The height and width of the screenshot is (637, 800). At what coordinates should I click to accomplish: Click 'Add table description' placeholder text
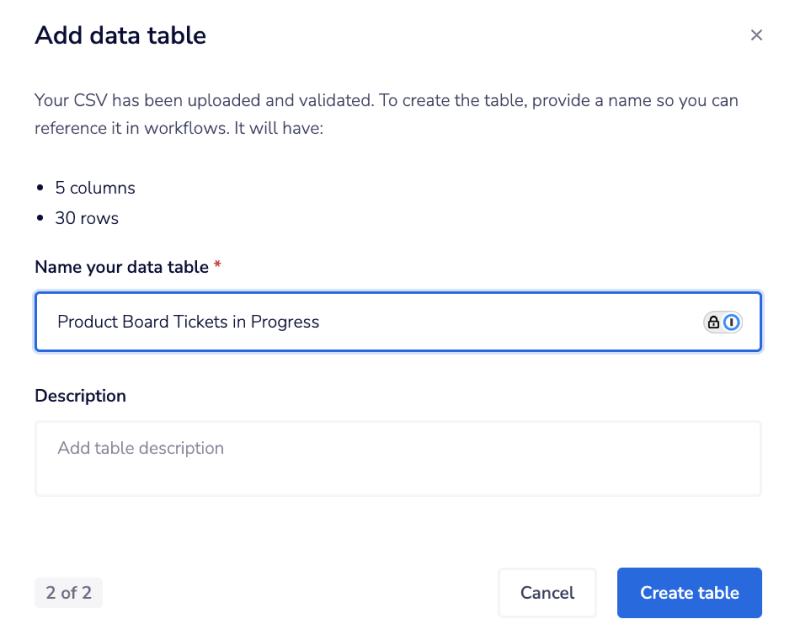point(140,448)
